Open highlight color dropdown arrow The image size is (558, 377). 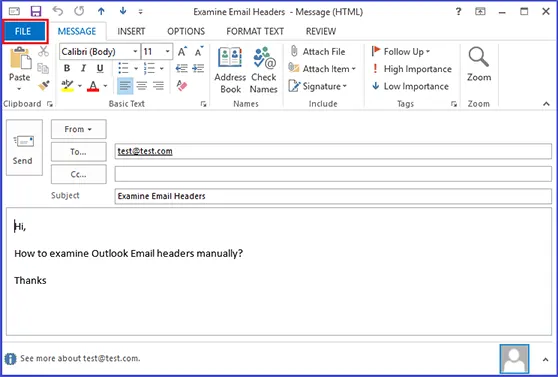80,86
